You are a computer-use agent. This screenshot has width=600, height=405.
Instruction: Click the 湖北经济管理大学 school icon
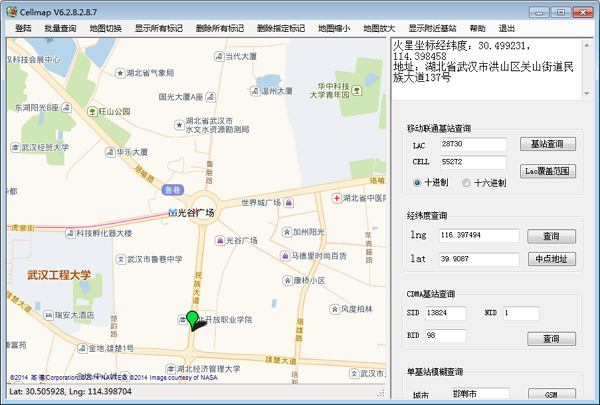170,369
